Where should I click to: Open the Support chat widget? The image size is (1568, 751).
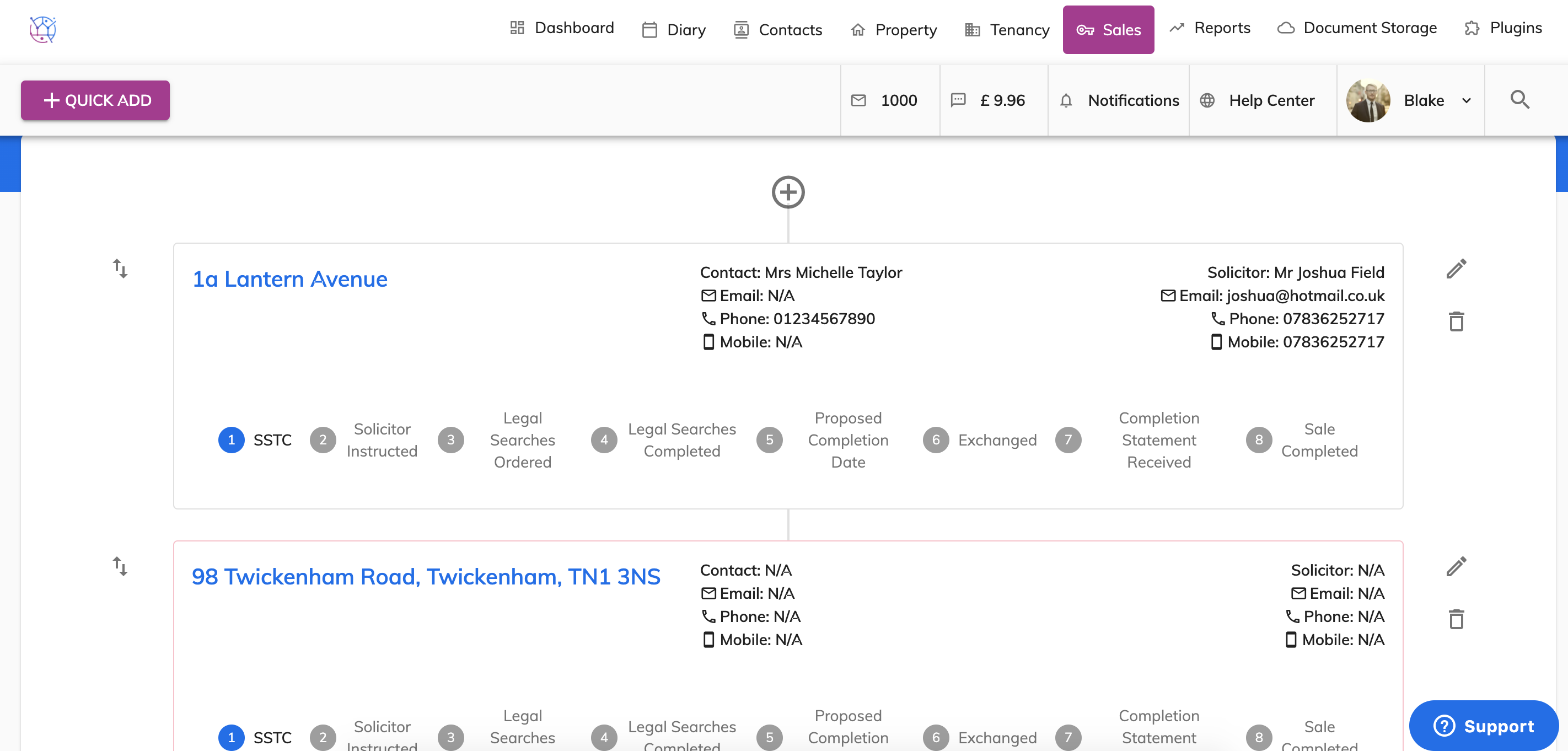pyautogui.click(x=1484, y=726)
